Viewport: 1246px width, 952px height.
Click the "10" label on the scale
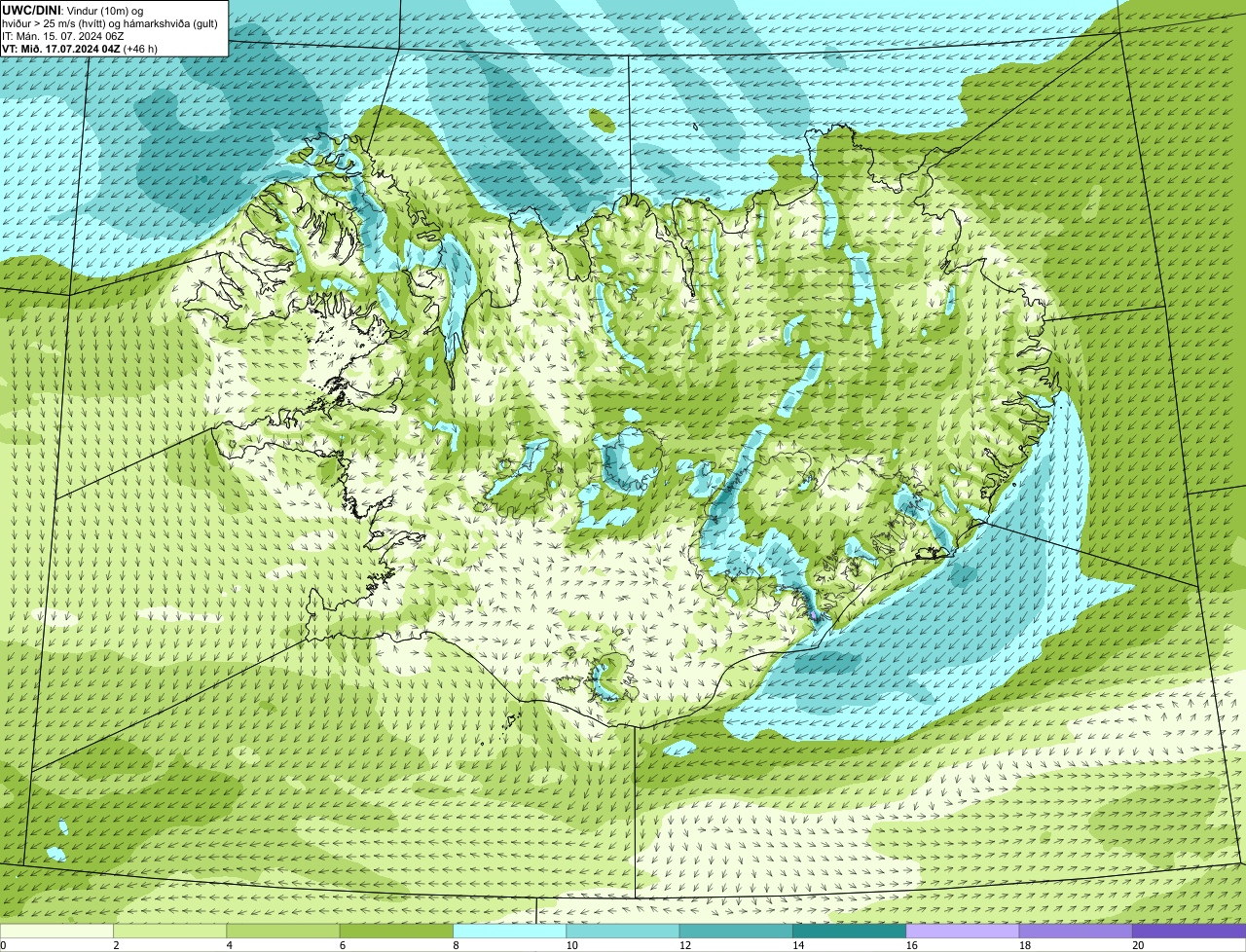571,945
